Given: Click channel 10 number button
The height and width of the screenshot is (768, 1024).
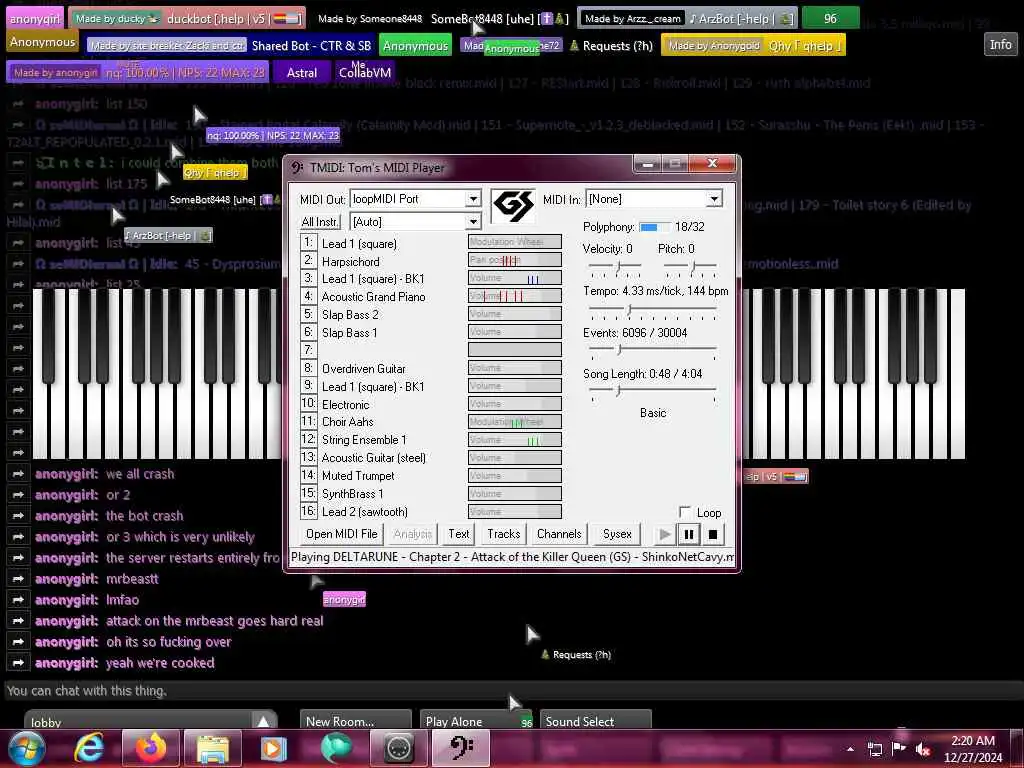Looking at the screenshot, I should click(308, 404).
